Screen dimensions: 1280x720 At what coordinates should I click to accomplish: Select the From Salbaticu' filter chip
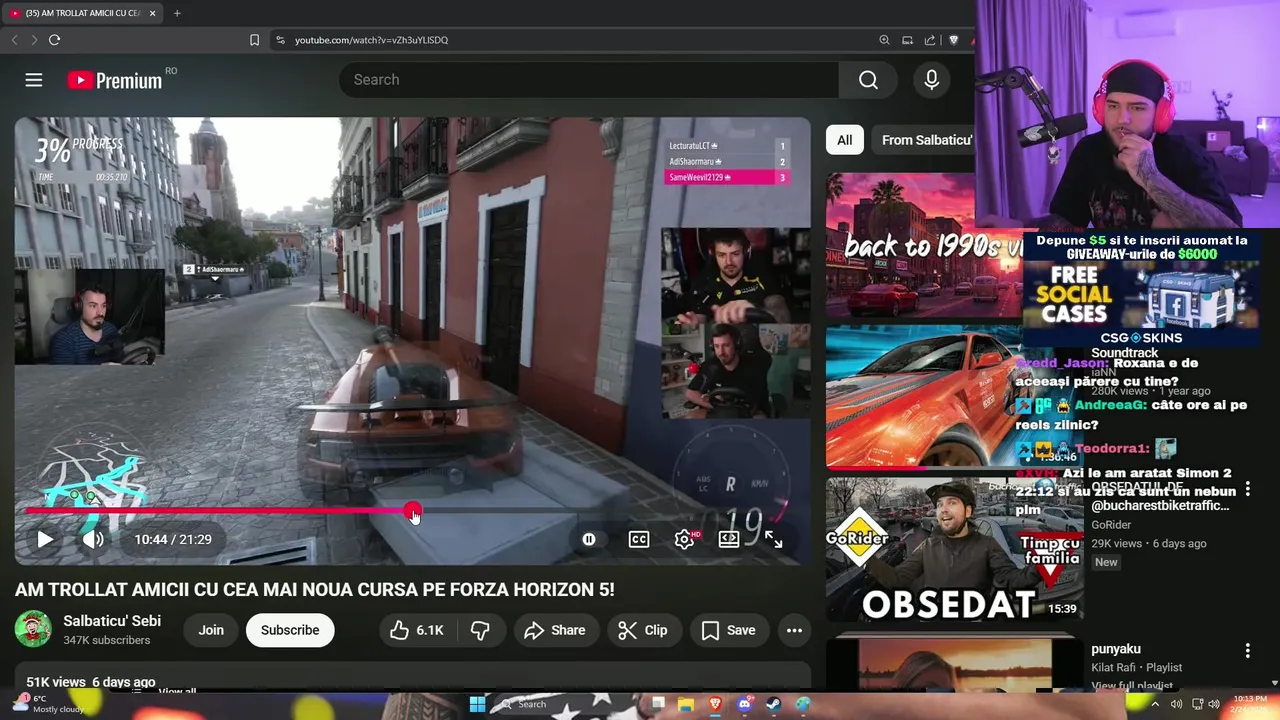click(x=924, y=140)
